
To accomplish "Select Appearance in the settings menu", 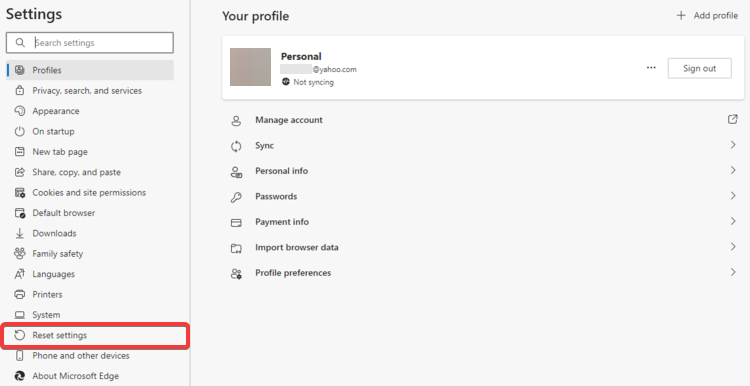I will (56, 111).
